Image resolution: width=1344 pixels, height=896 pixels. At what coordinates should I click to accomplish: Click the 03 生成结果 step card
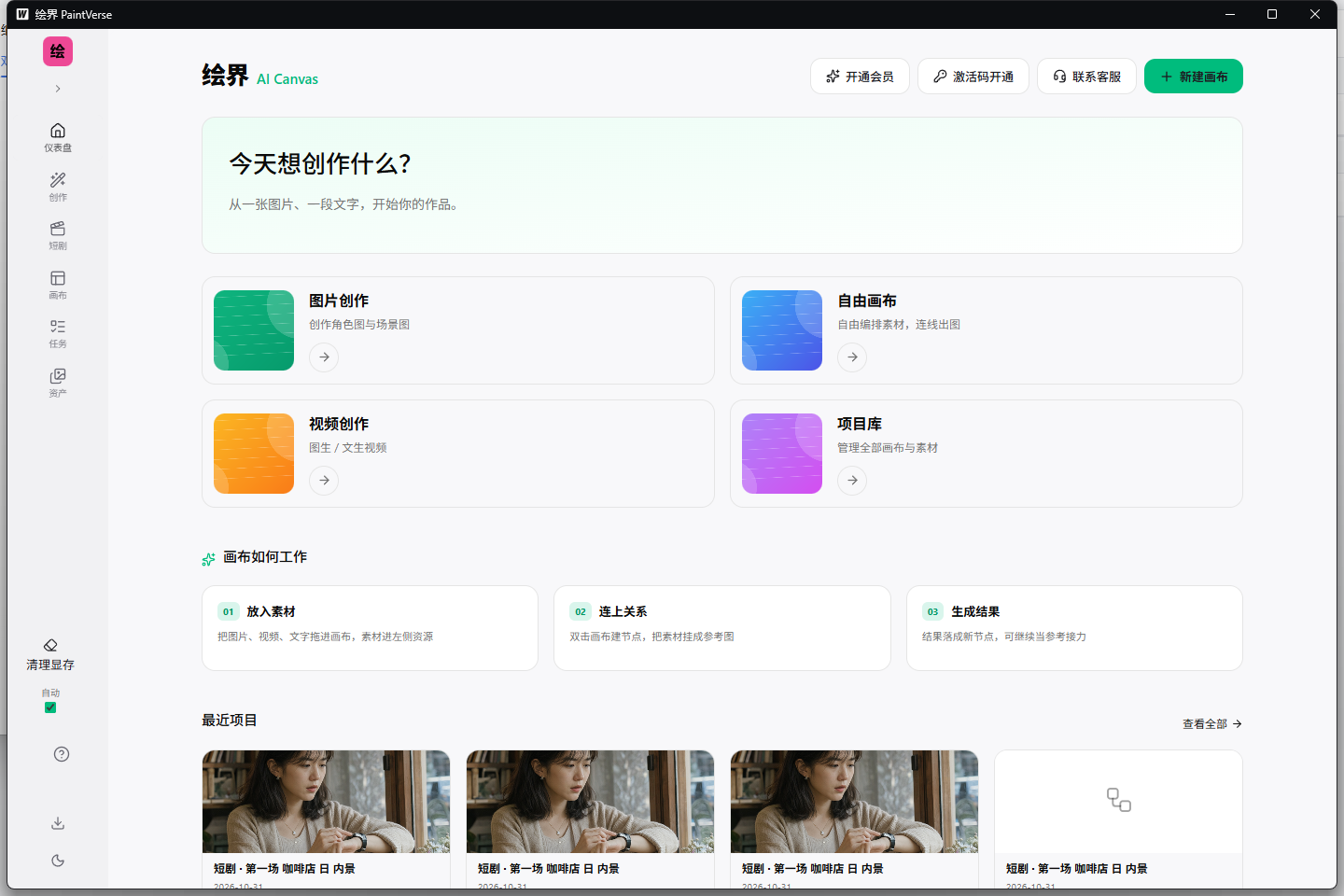[x=1074, y=628]
